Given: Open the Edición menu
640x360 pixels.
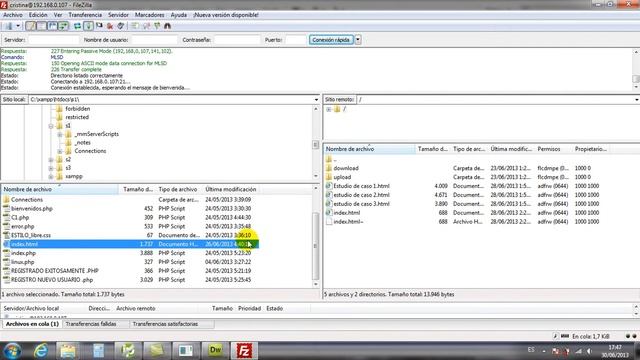Looking at the screenshot, I should pyautogui.click(x=38, y=15).
